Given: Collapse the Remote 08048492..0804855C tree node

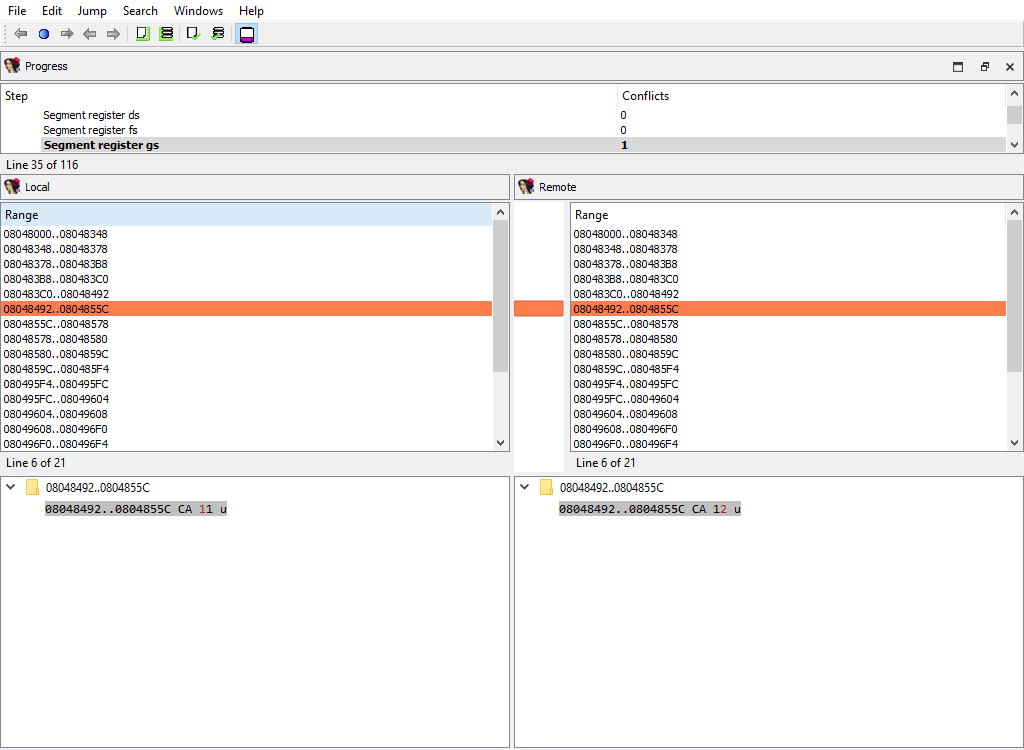Looking at the screenshot, I should point(525,487).
